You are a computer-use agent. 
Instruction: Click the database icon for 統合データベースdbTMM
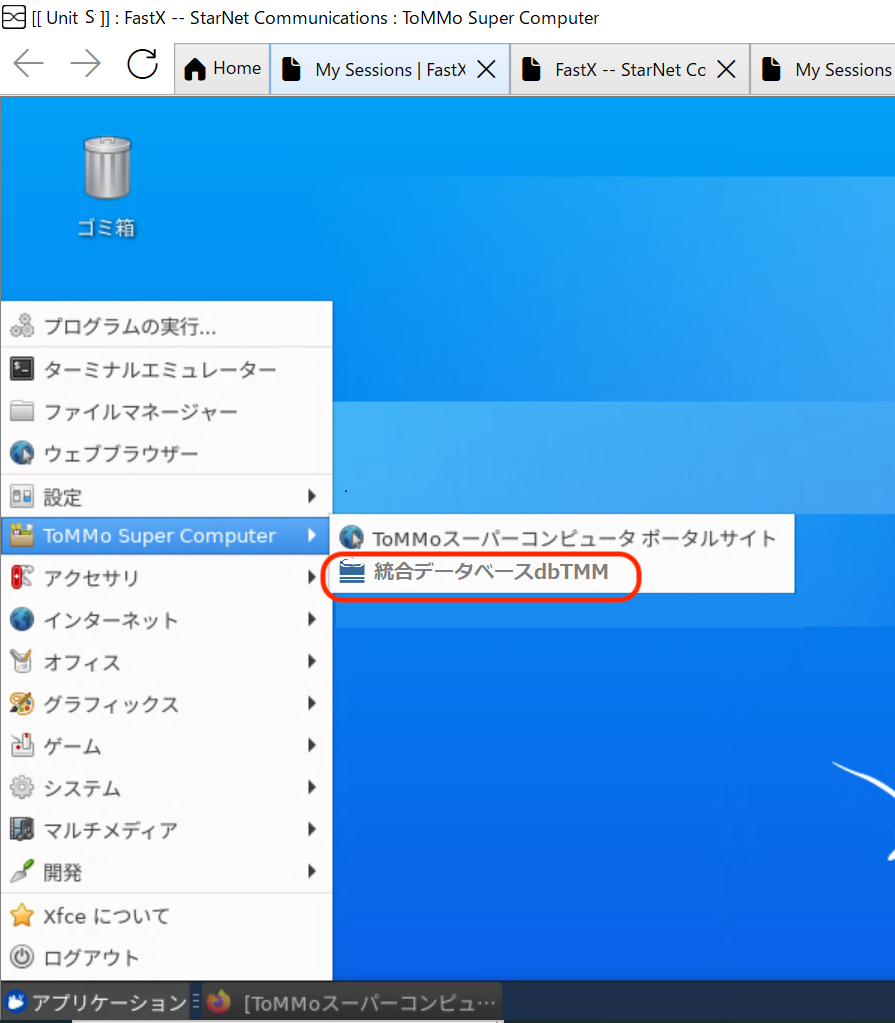352,572
